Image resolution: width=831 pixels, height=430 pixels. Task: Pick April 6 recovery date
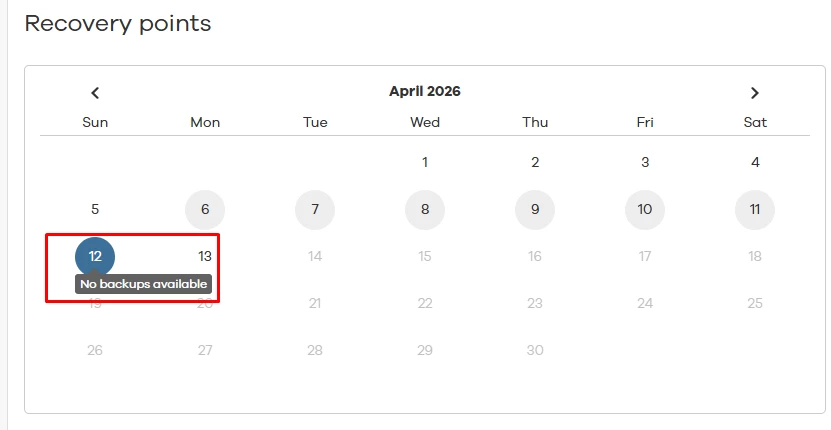pyautogui.click(x=205, y=210)
